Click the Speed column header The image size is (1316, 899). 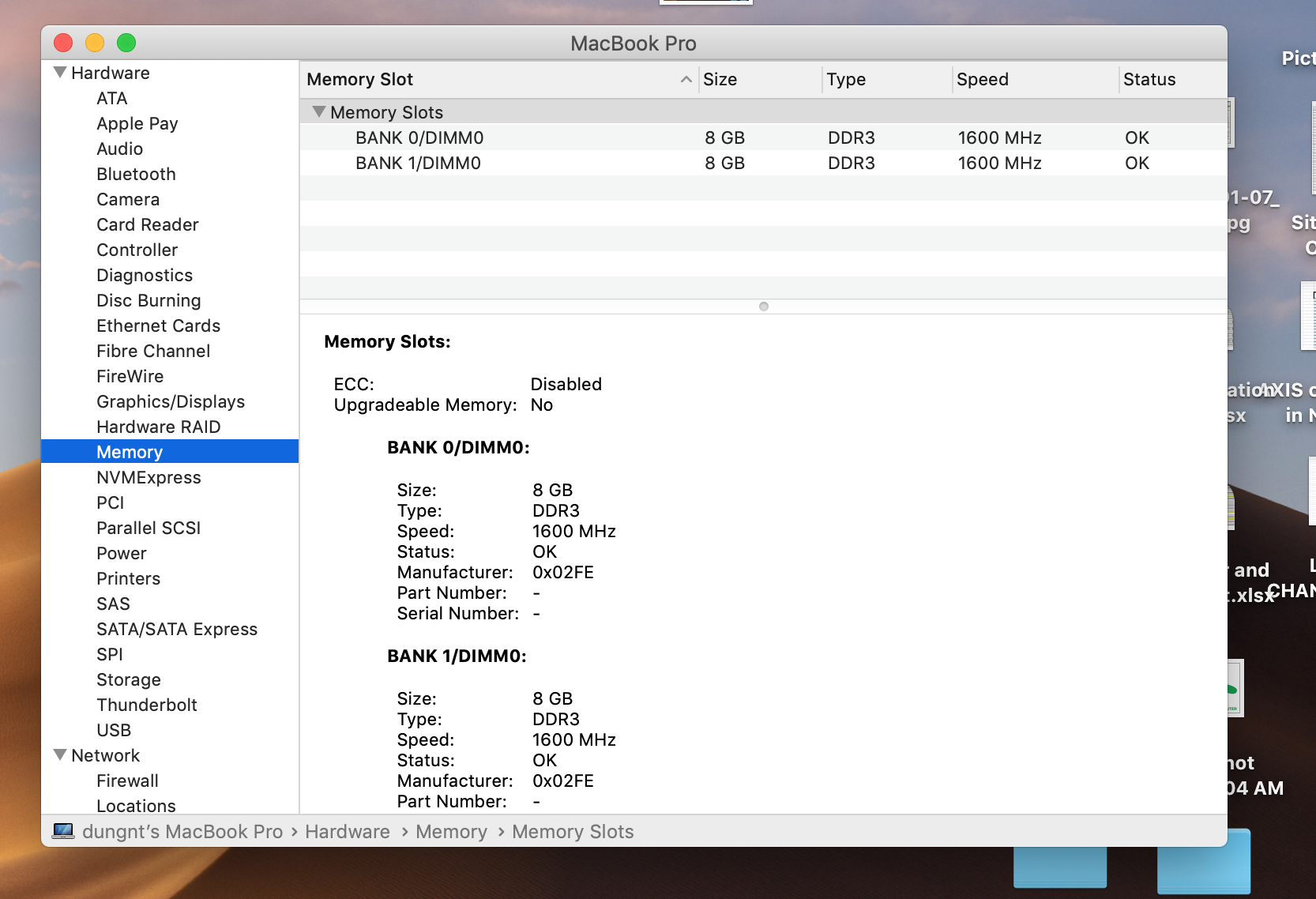point(982,79)
